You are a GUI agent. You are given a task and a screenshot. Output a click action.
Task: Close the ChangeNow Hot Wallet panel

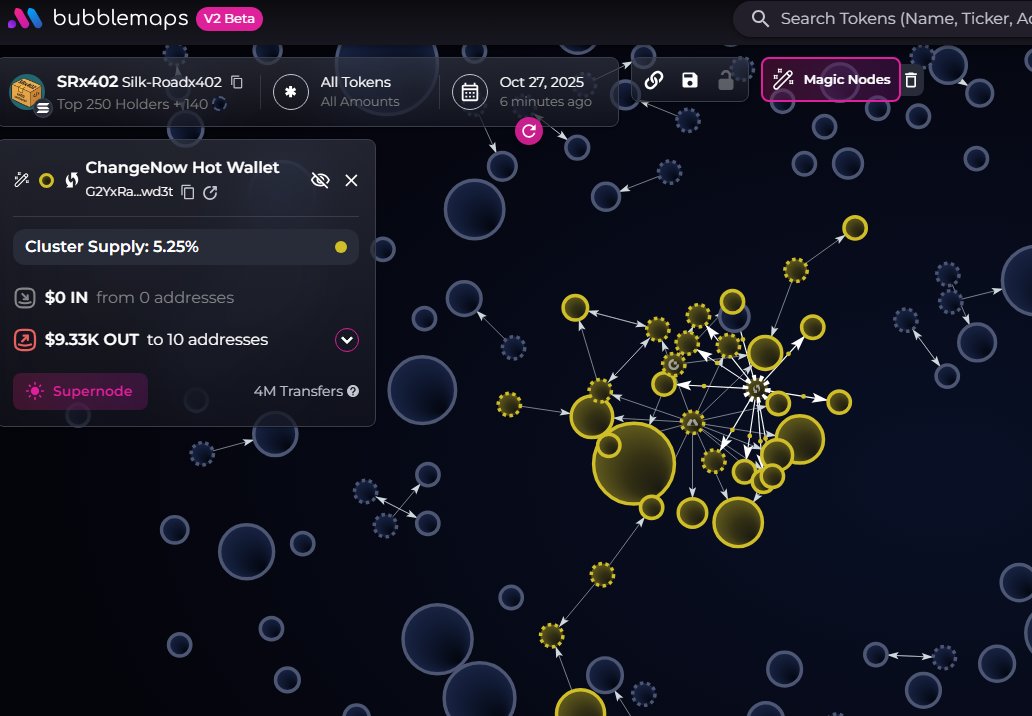(x=351, y=180)
